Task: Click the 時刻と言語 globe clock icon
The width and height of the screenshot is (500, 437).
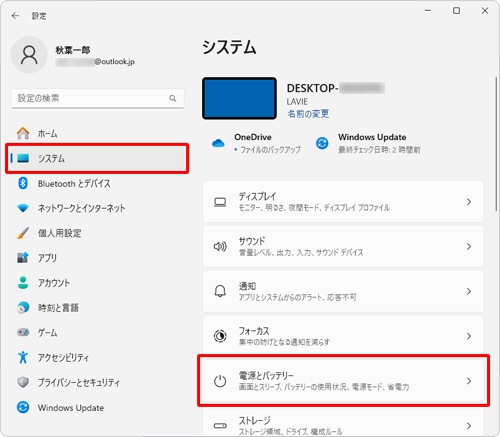Action: coord(23,307)
